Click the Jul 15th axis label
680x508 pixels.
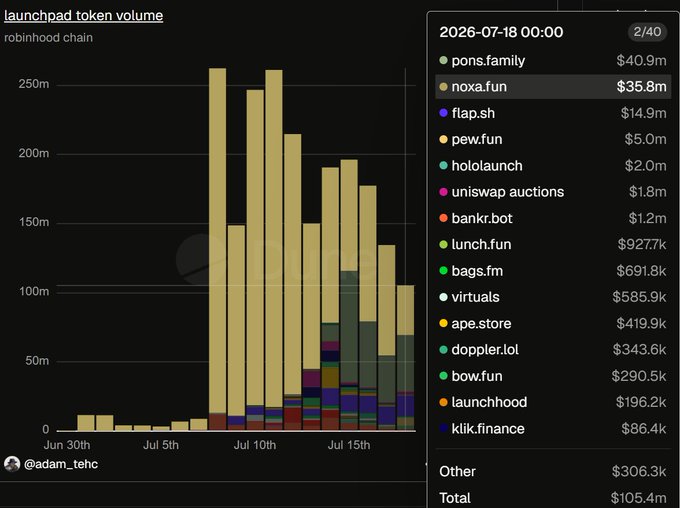349,445
